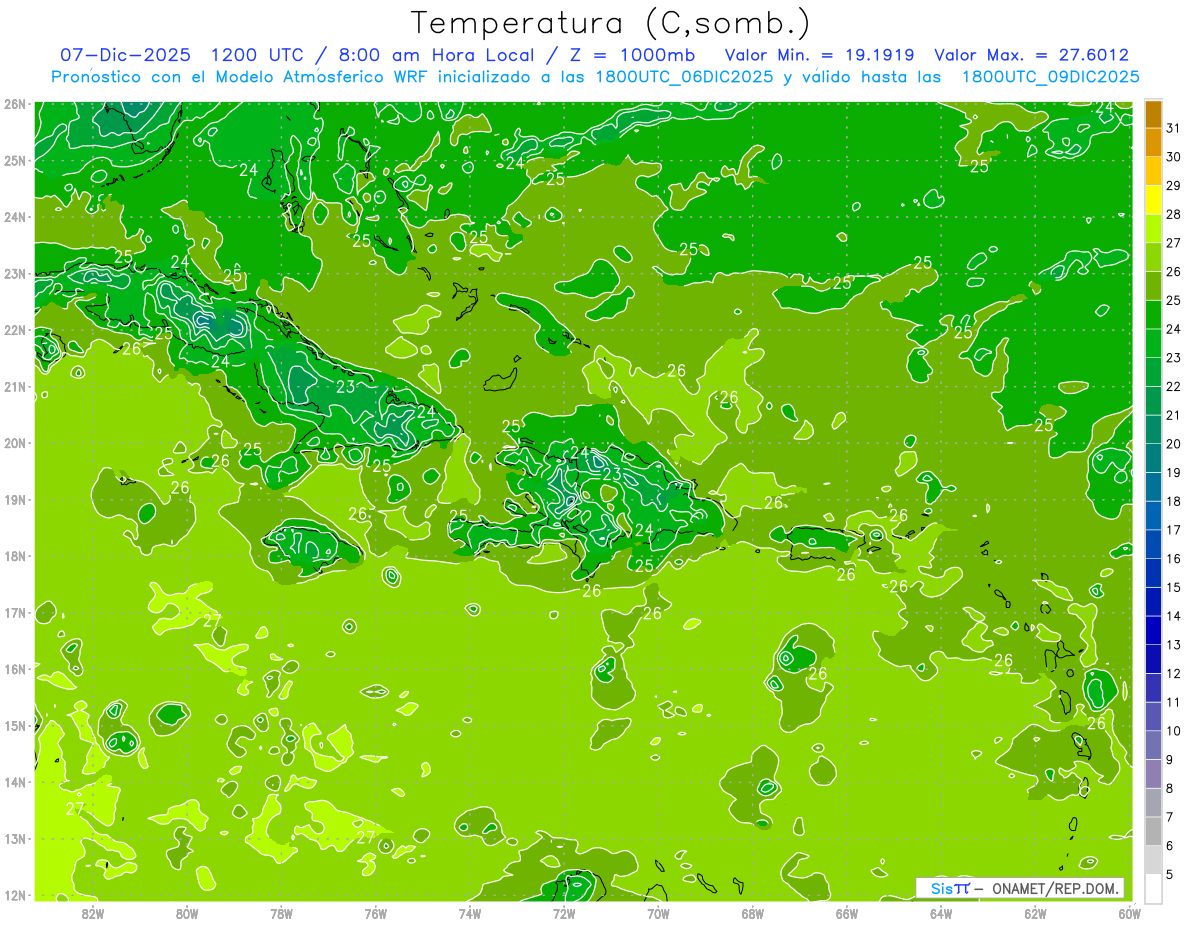
Task: Click the "66W" longitude axis label
Action: [x=847, y=913]
